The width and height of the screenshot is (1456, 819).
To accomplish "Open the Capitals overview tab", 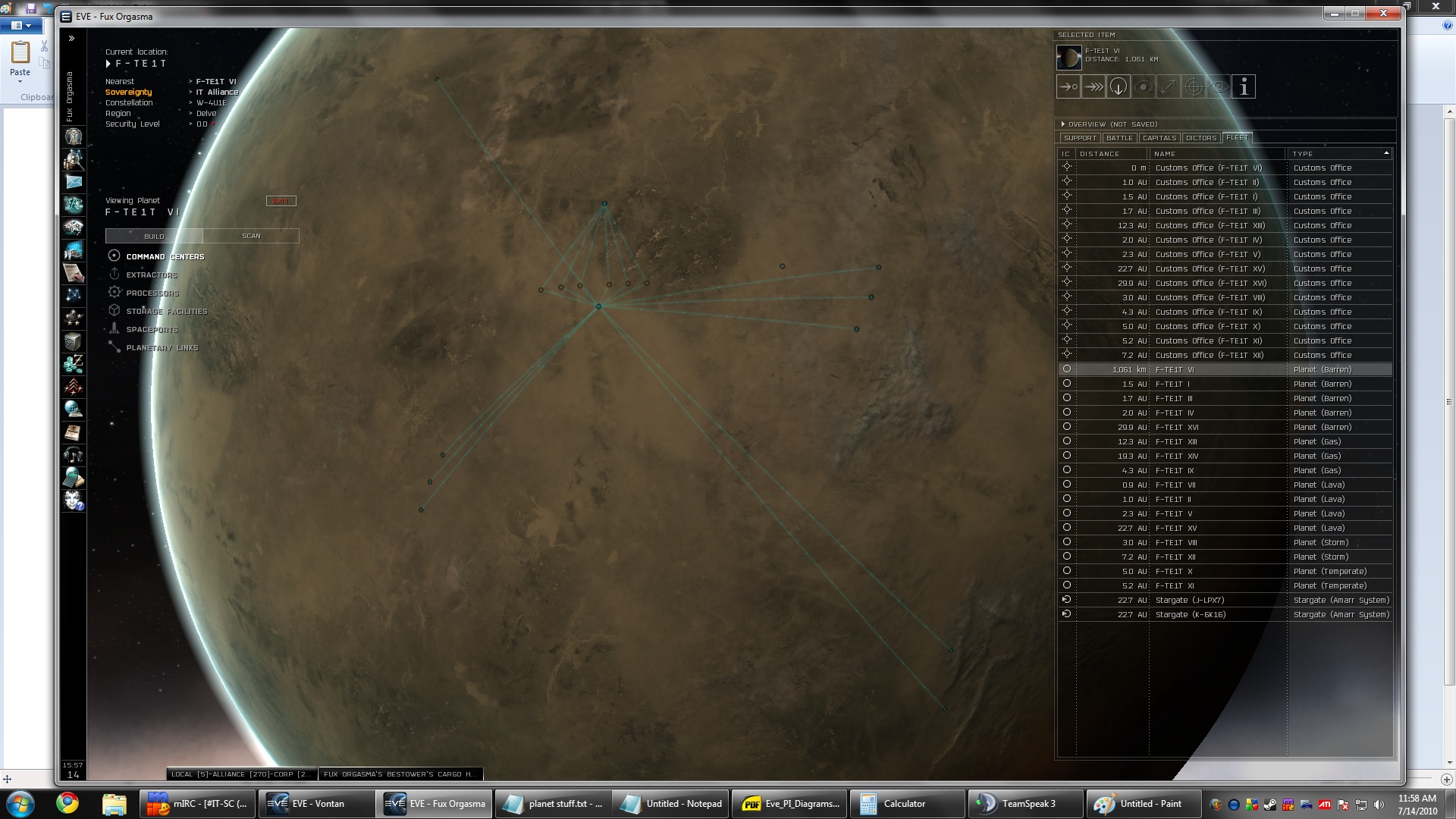I will [1159, 138].
